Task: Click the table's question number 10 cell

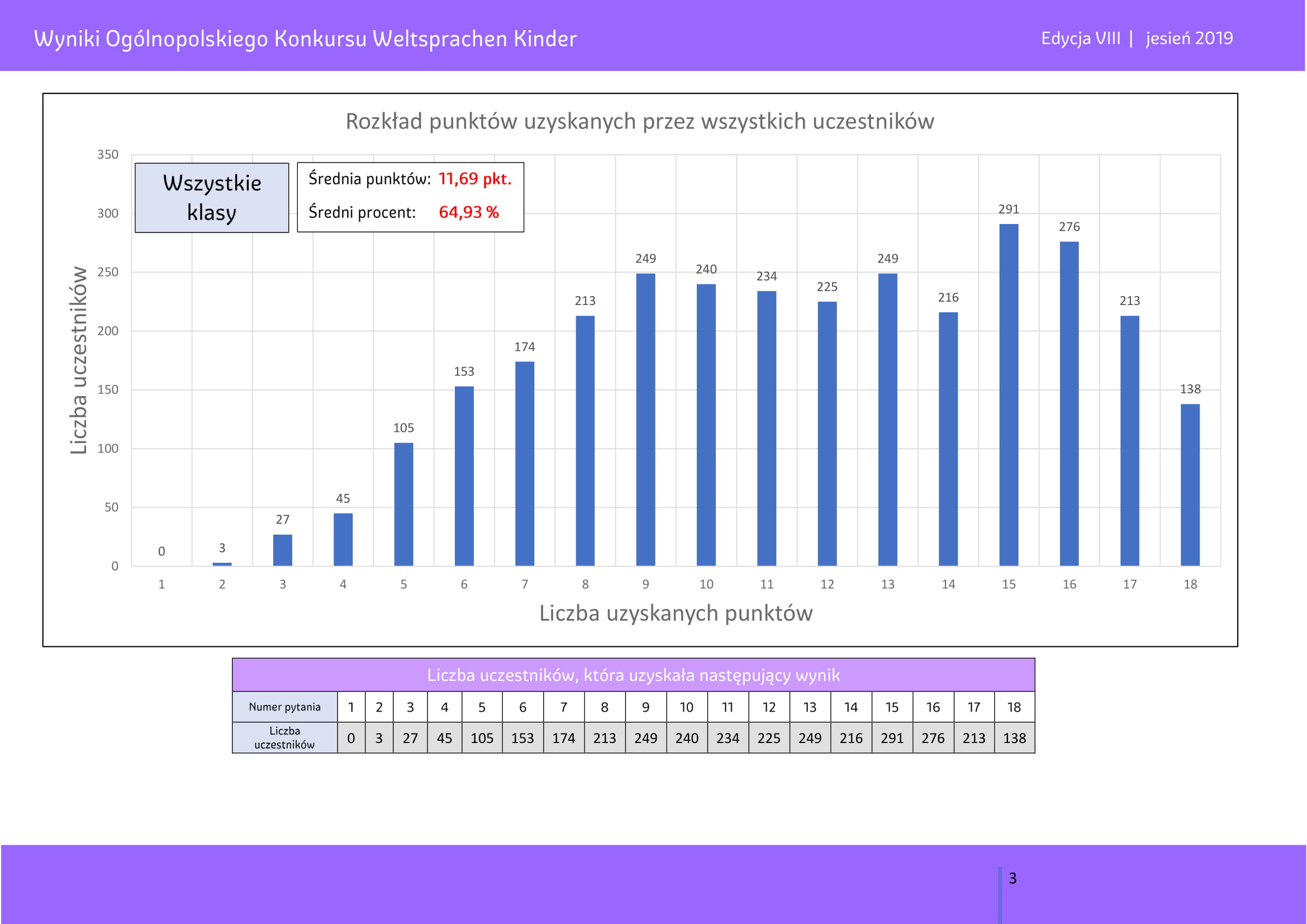Action: point(687,707)
